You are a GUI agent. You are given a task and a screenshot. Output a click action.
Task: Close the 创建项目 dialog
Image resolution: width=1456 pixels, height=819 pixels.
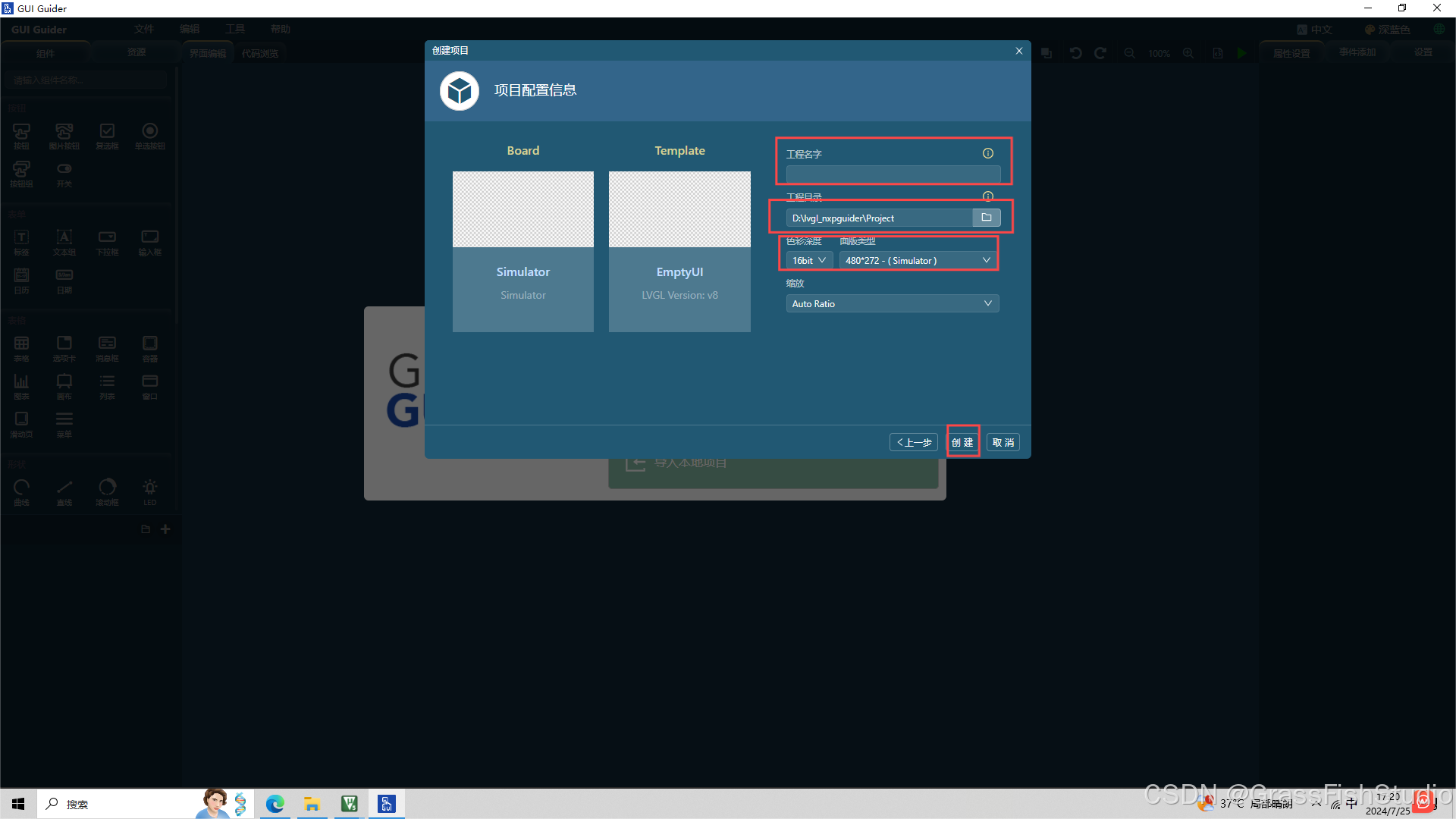[1018, 51]
